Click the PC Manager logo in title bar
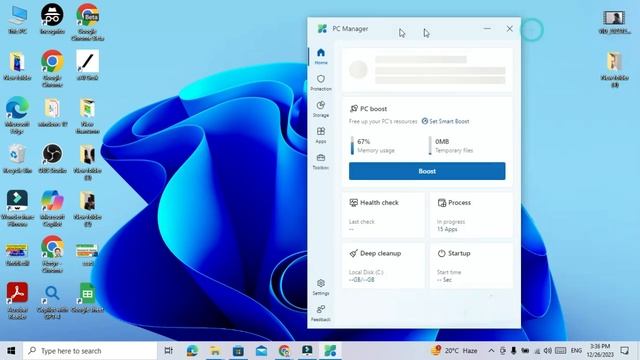This screenshot has width=640, height=360. (x=322, y=29)
